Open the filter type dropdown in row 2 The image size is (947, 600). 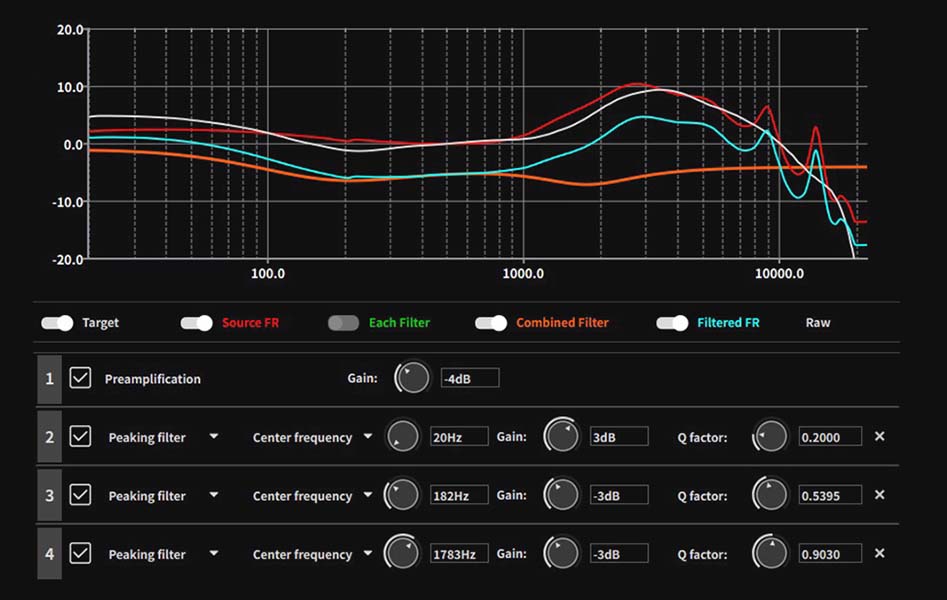[x=213, y=437]
